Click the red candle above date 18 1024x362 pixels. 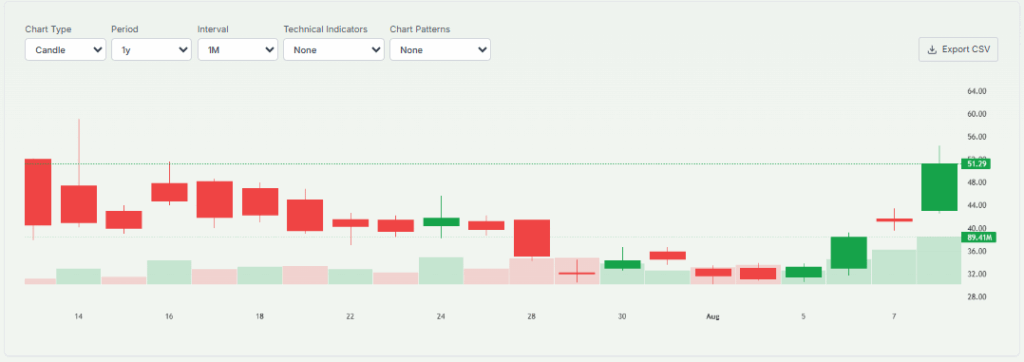pyautogui.click(x=260, y=201)
